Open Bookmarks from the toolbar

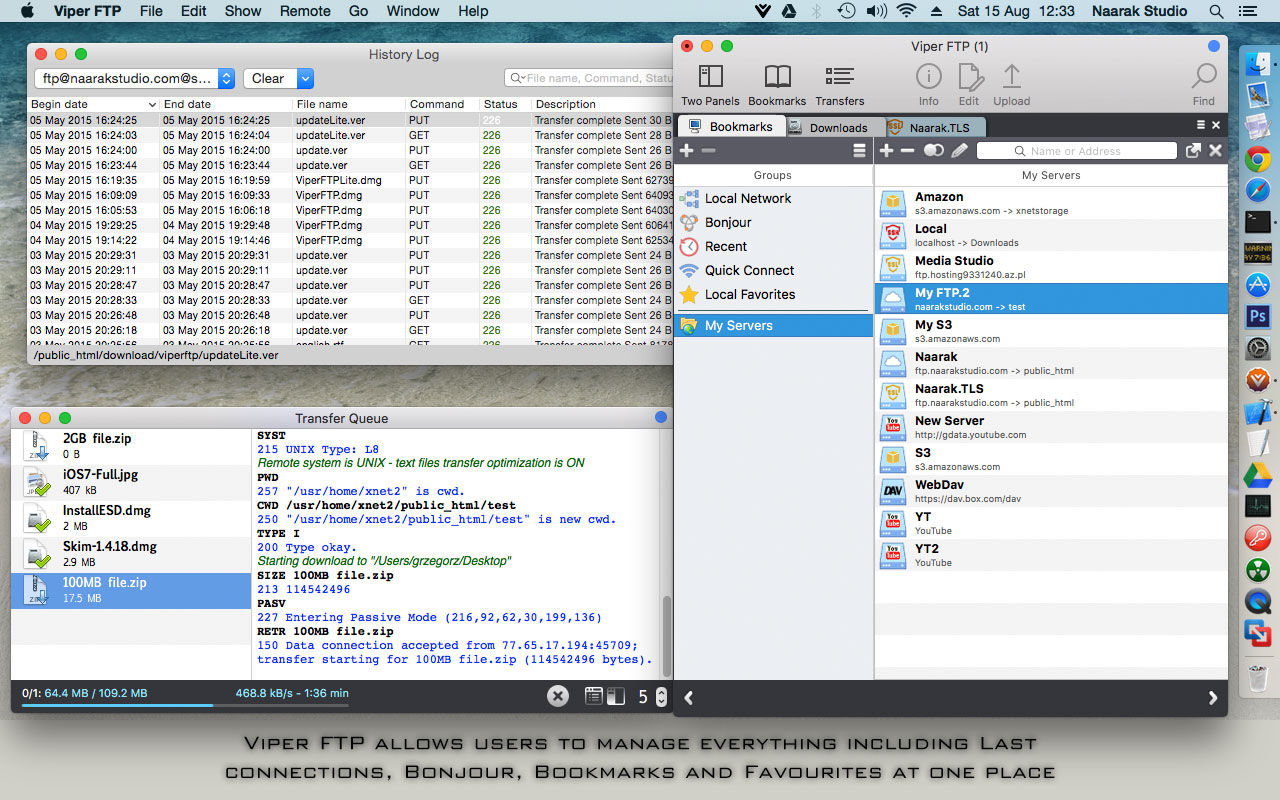click(777, 85)
